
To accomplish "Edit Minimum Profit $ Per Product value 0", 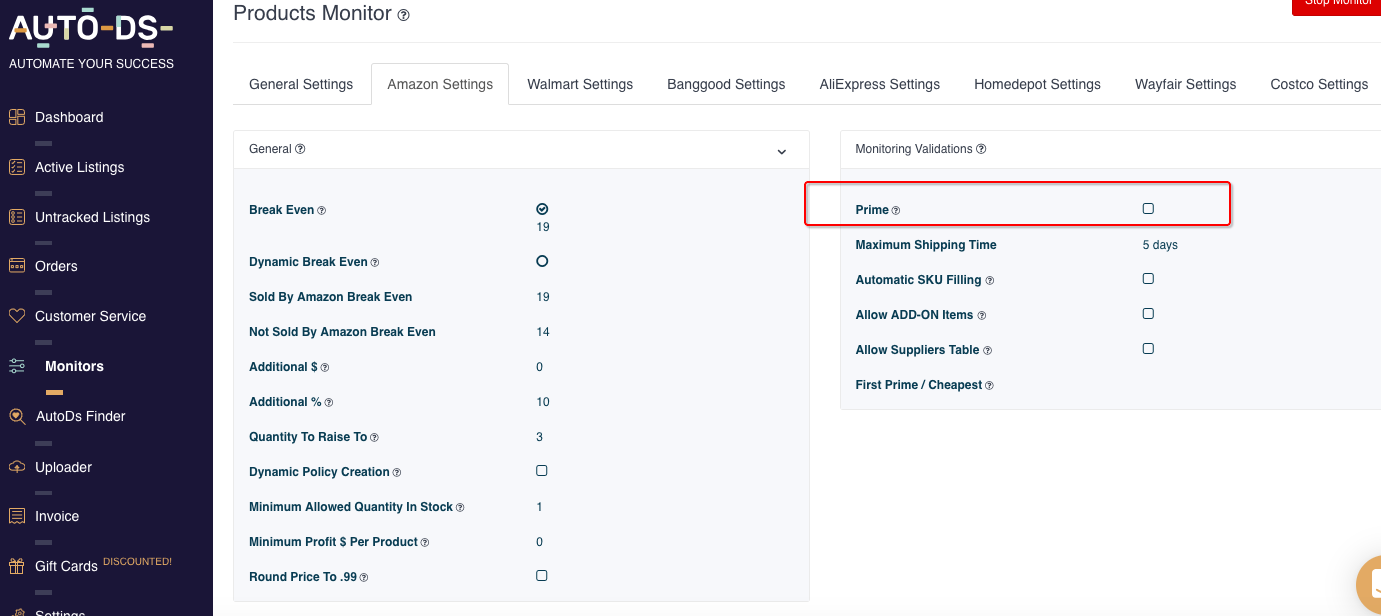I will click(540, 542).
